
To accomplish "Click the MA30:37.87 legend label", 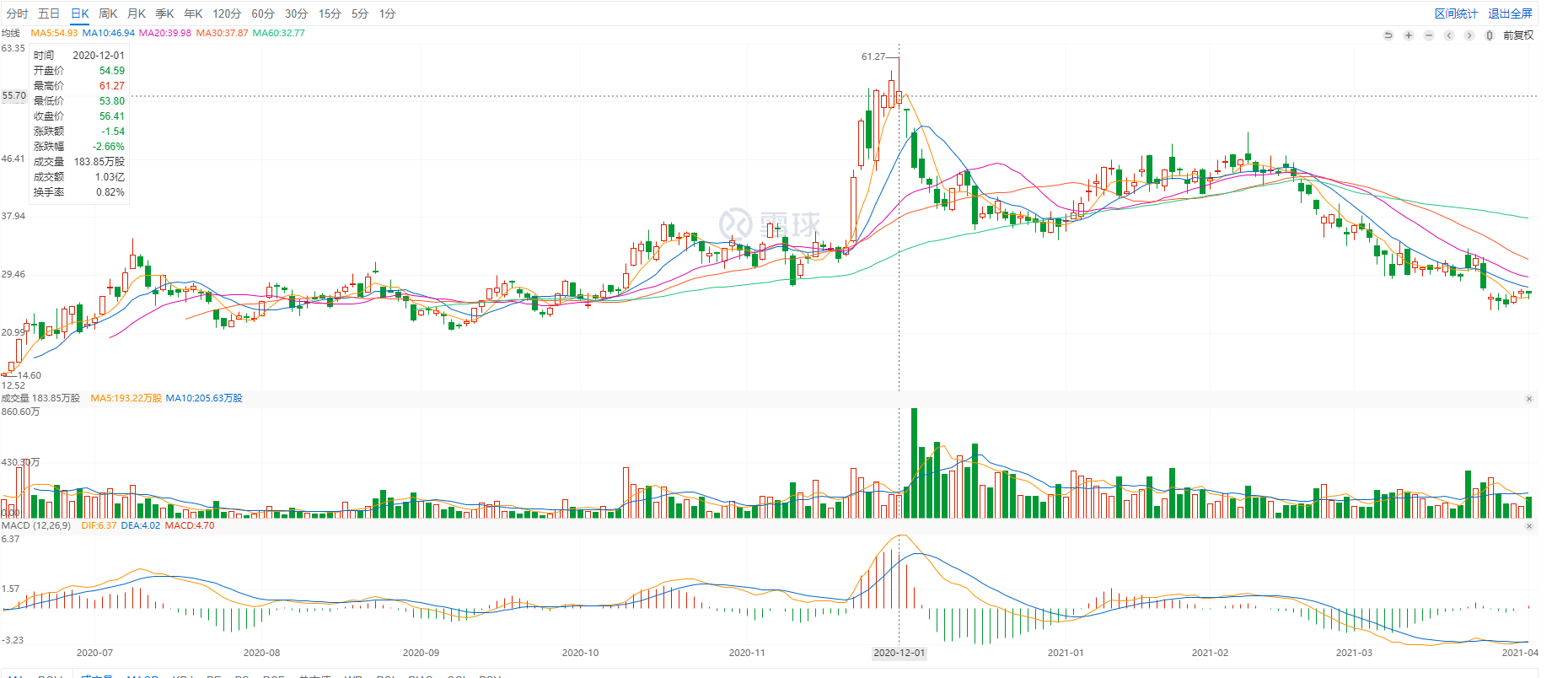I will (x=223, y=33).
